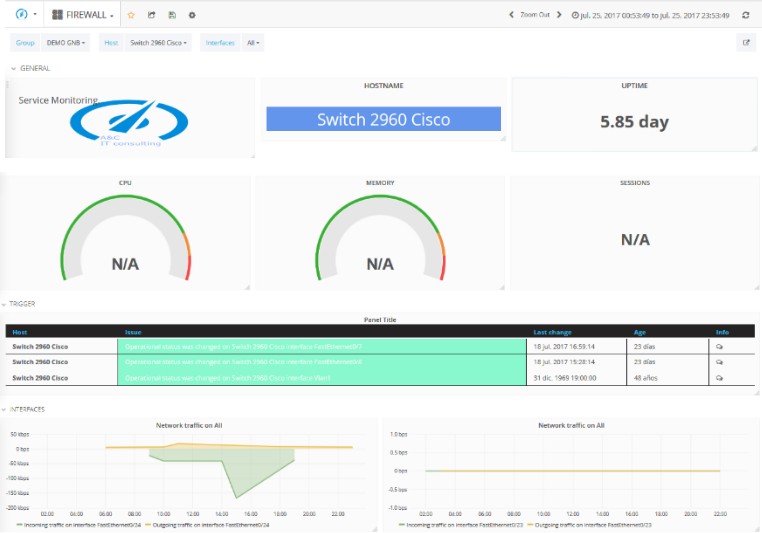Viewport: 762px width, 533px height.
Task: Click the Switch 2960 Cisco hostname banner
Action: [383, 119]
